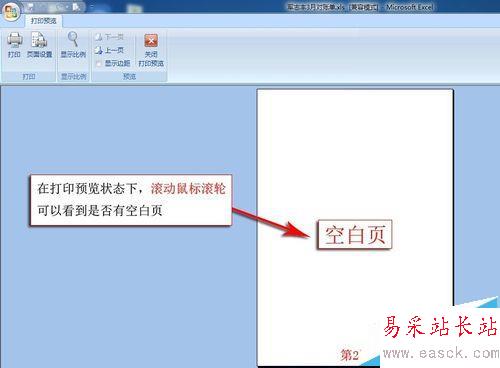Screen dimensions: 500x368
Task: Go to 下一页 next page
Action: tap(109, 37)
